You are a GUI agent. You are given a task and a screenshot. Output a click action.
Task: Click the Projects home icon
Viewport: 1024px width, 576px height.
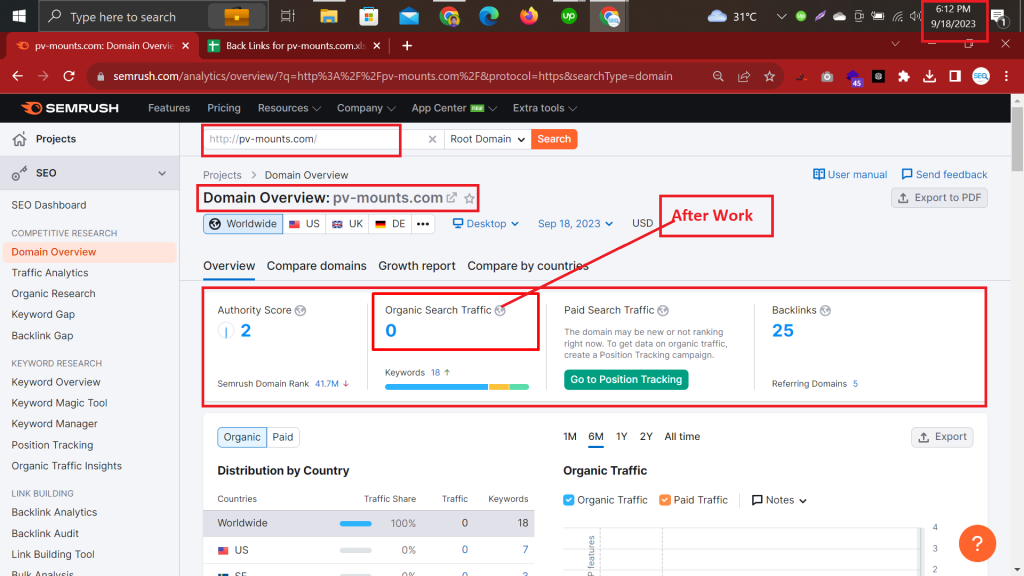[20, 138]
